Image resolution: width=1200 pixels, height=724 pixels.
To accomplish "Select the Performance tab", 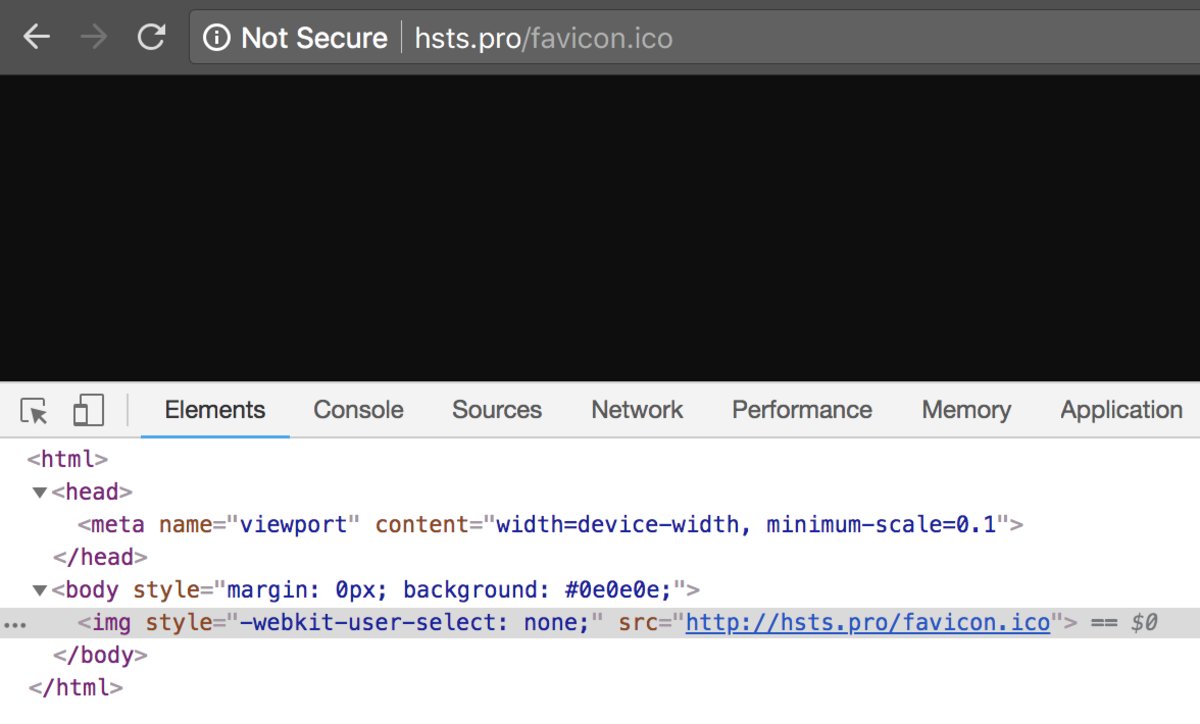I will click(x=802, y=410).
